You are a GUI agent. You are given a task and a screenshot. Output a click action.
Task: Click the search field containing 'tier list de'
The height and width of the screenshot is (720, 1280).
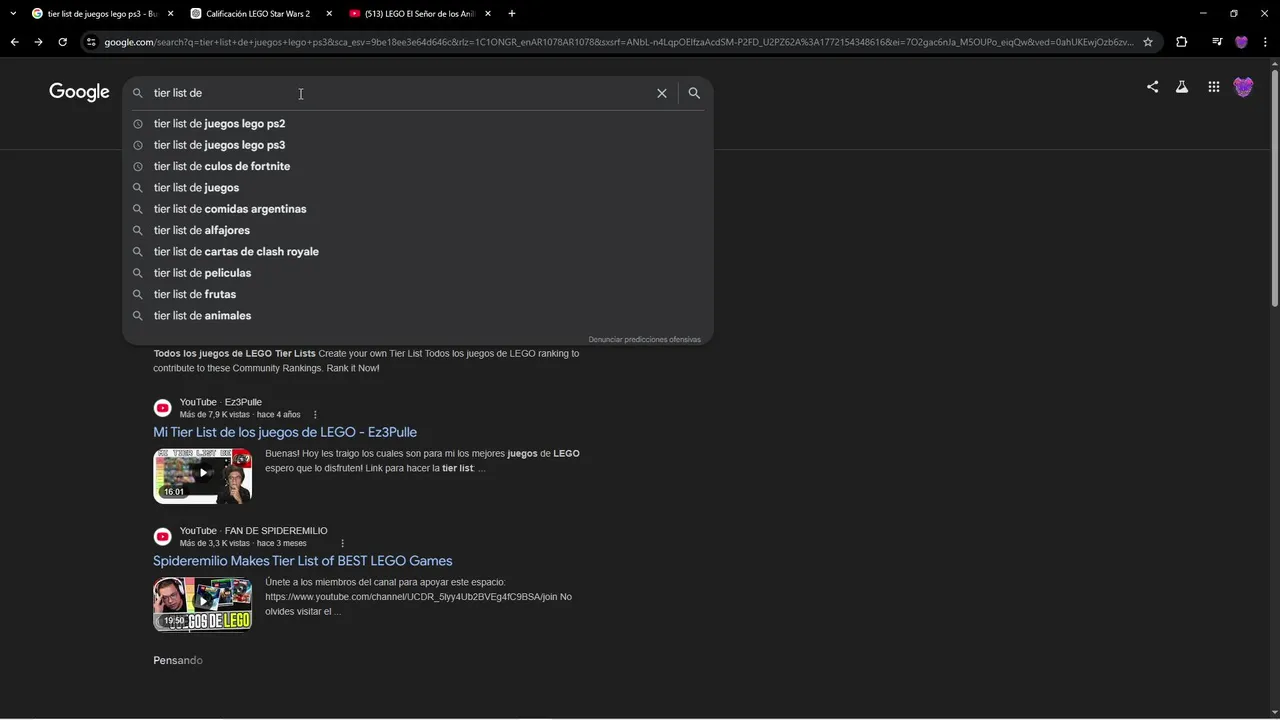click(x=400, y=93)
